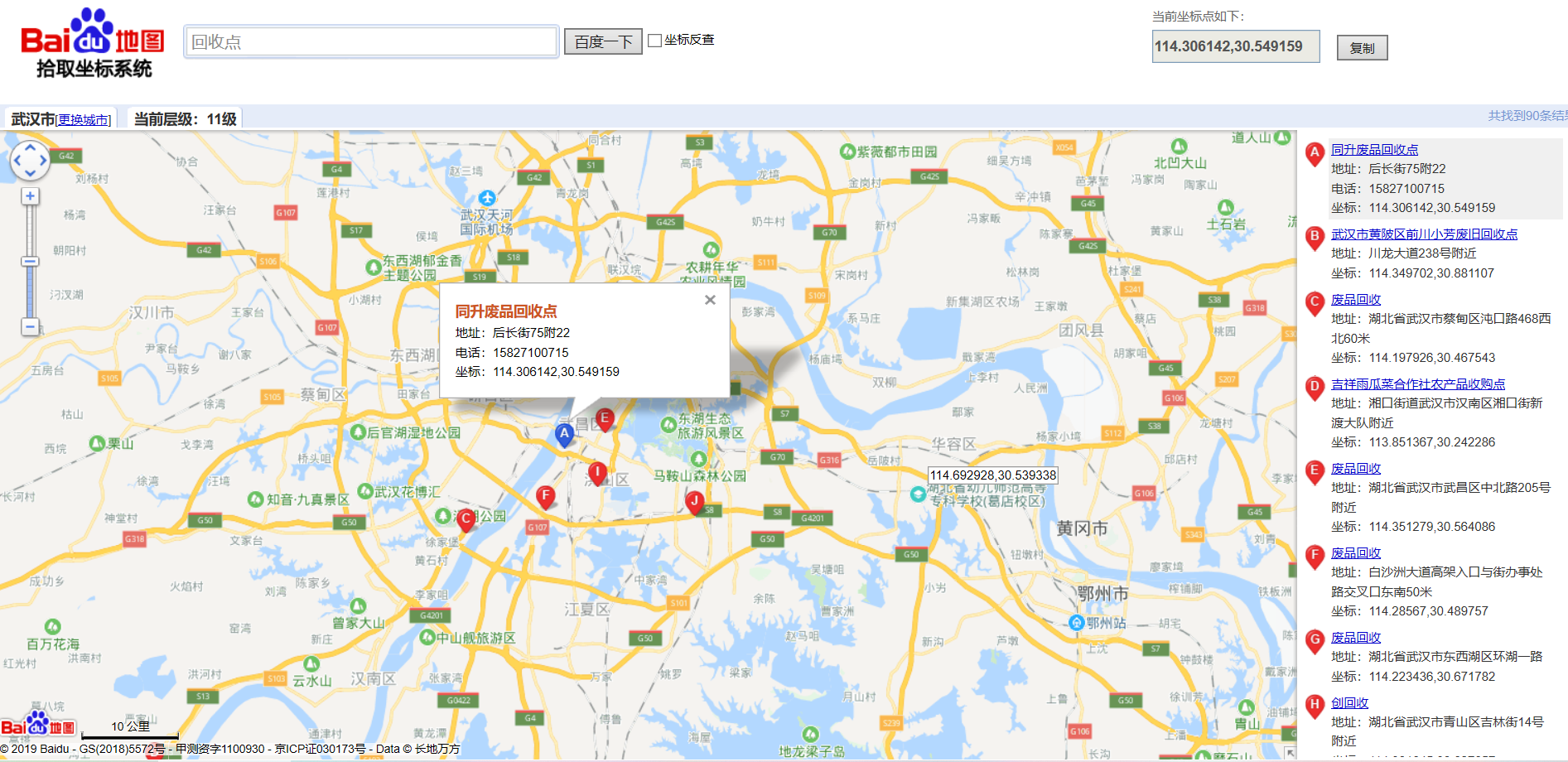Click result marker A in the sidebar list
Image resolution: width=1568 pixels, height=762 pixels.
pyautogui.click(x=1315, y=154)
